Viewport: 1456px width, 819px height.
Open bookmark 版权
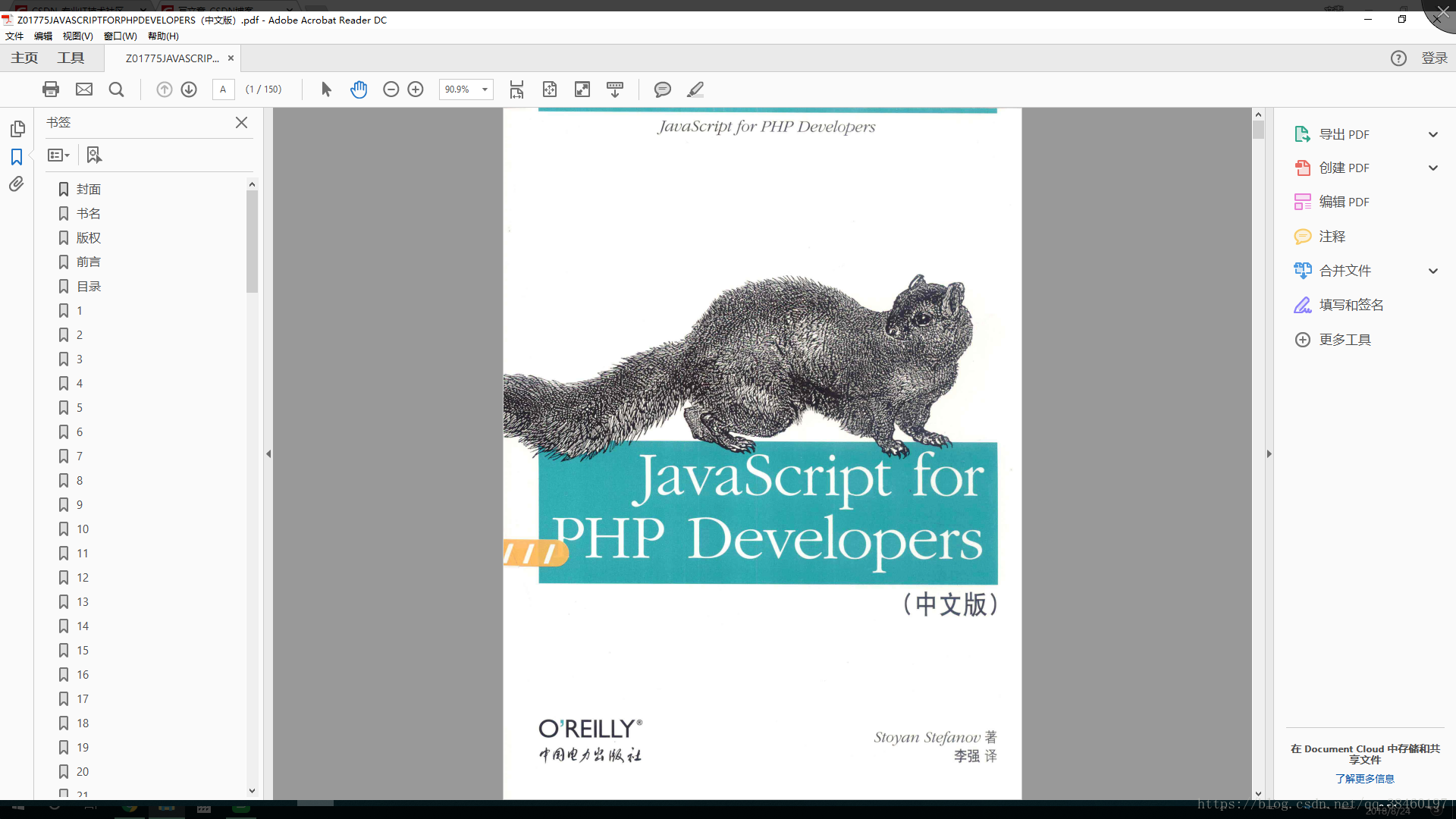pos(88,238)
